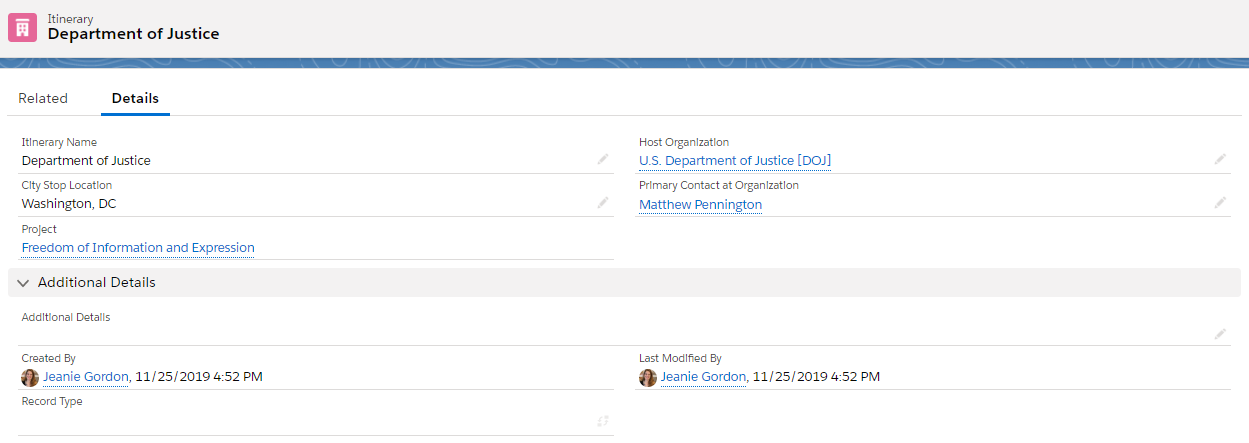Open U.S. Department of Justice [DOJ] link

click(735, 160)
